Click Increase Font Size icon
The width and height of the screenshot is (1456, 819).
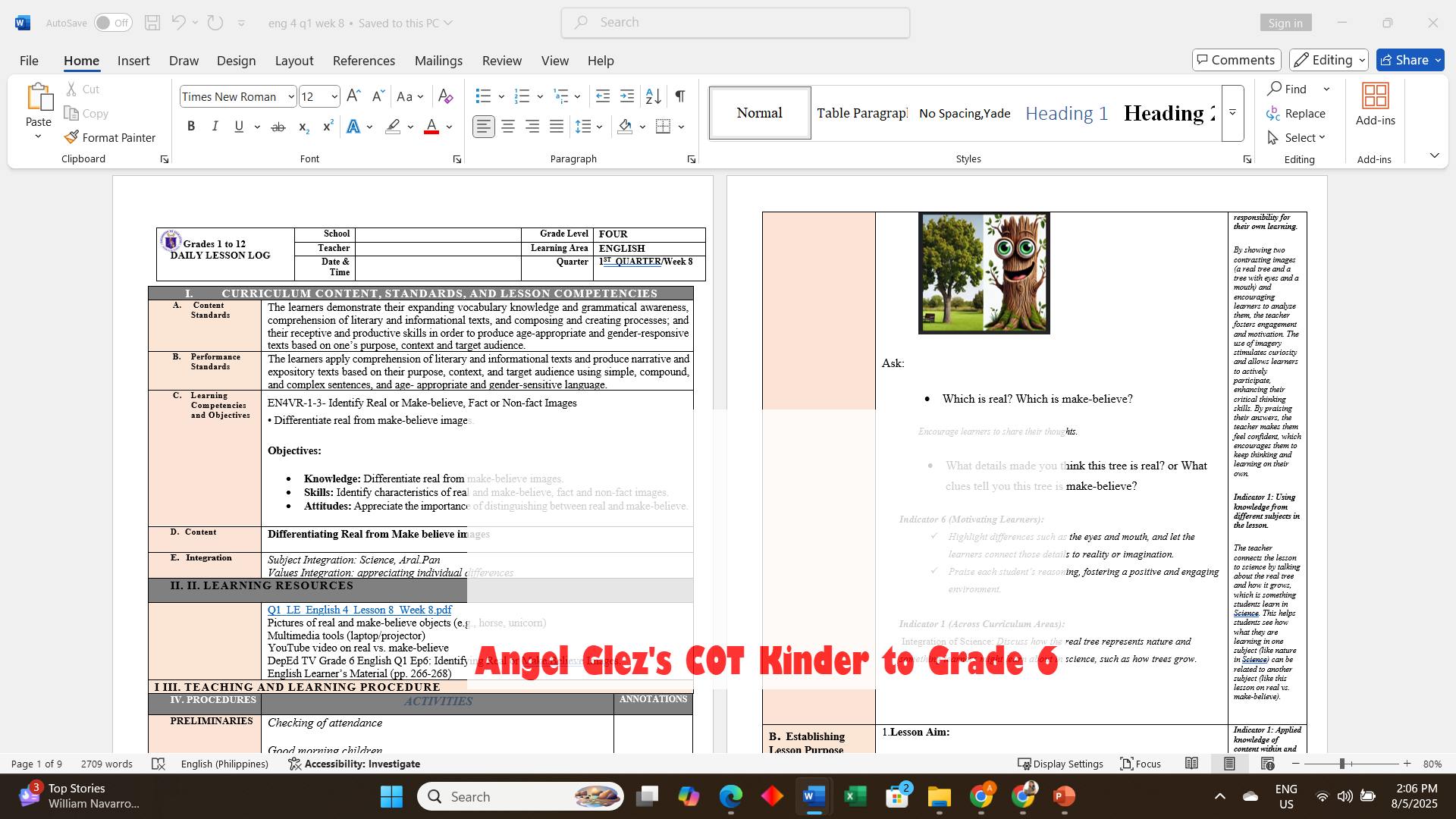point(353,96)
